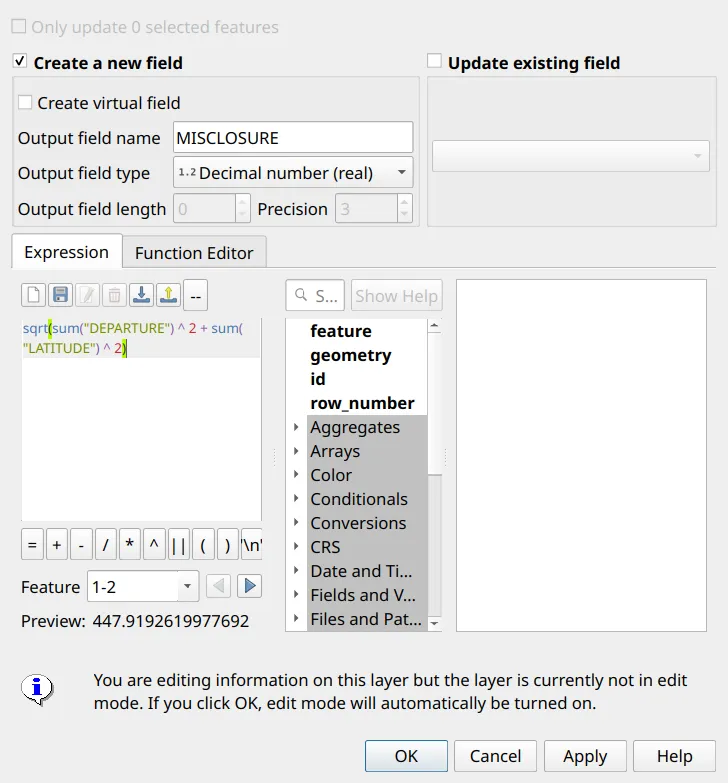Click the delete stored expression trash icon

click(x=114, y=295)
